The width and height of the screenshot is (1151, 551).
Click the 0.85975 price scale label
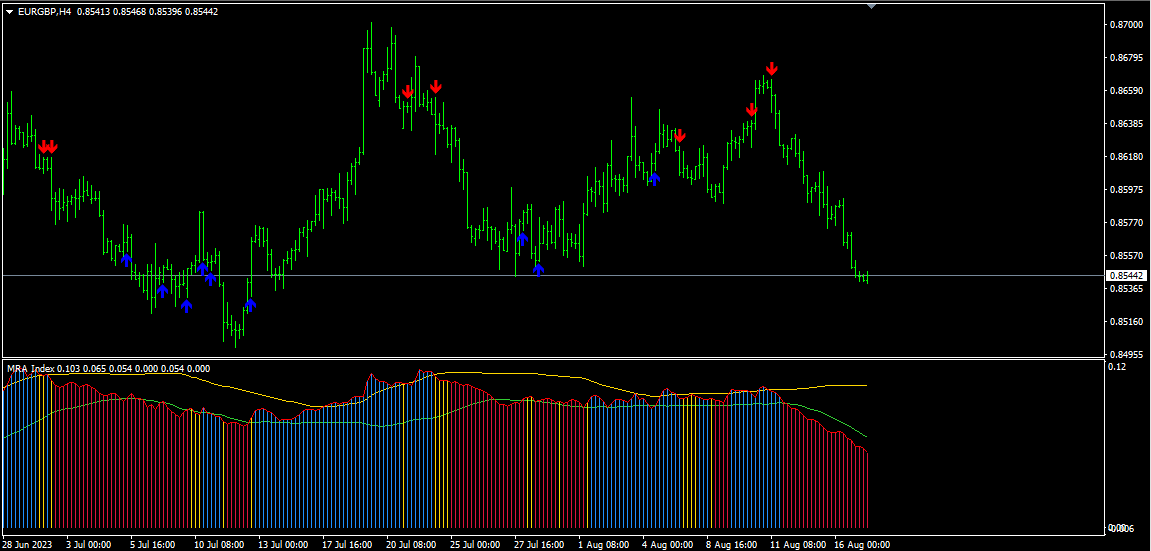tap(1127, 189)
